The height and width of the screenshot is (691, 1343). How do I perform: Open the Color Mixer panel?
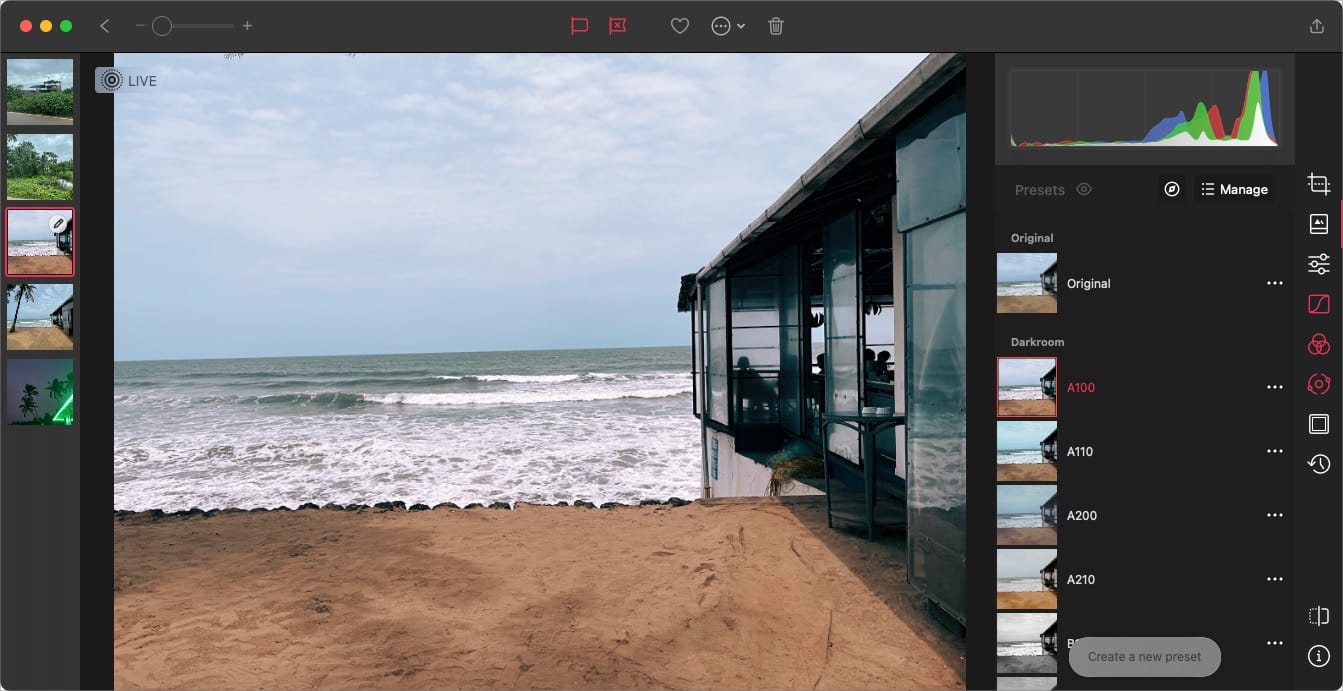point(1318,344)
